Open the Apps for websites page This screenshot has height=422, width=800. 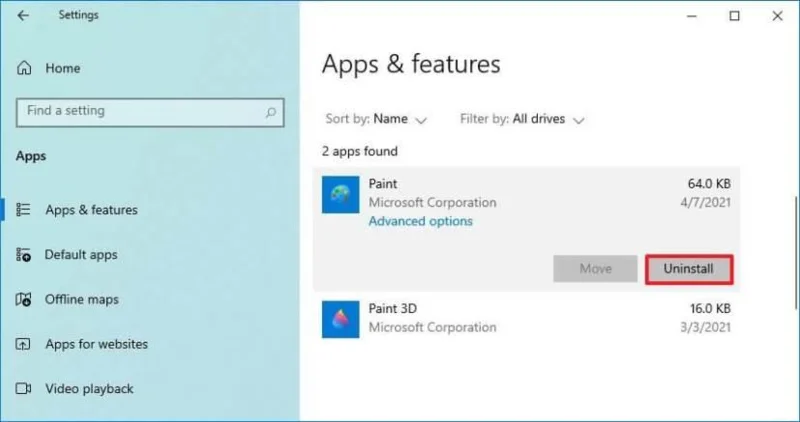(x=96, y=344)
